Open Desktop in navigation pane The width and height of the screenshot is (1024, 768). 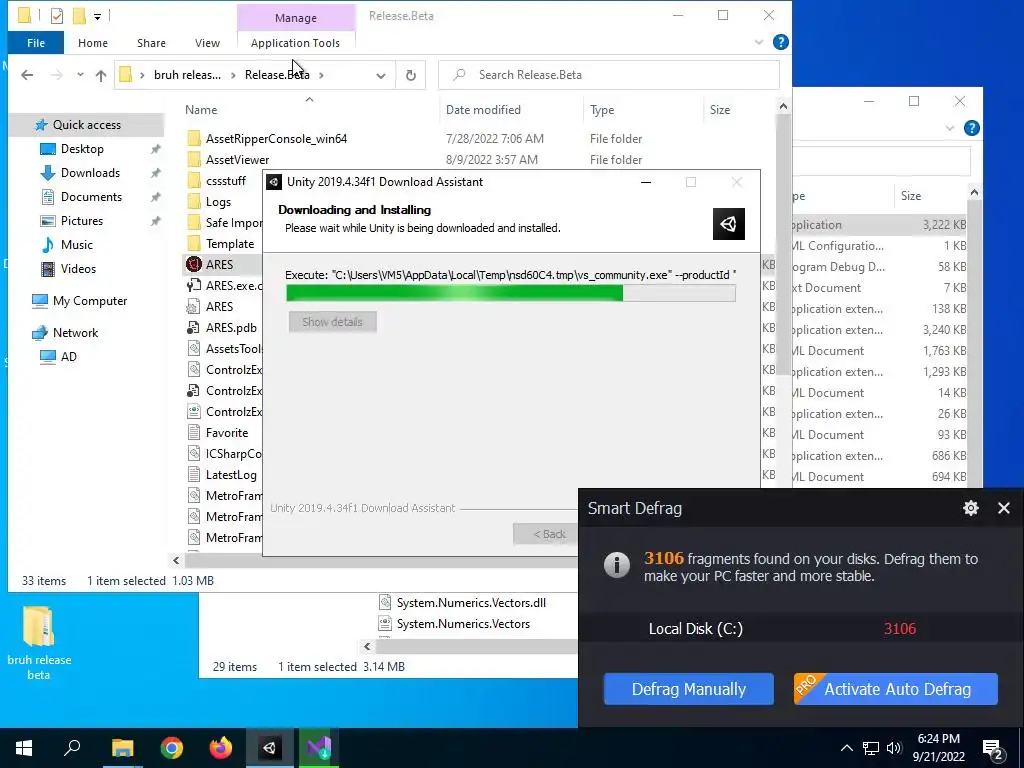click(82, 149)
